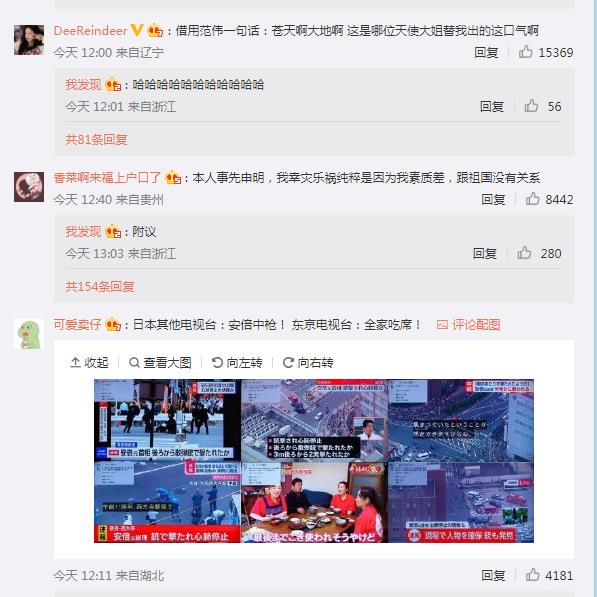Open username link DeeReindeer
The height and width of the screenshot is (597, 597).
point(90,30)
